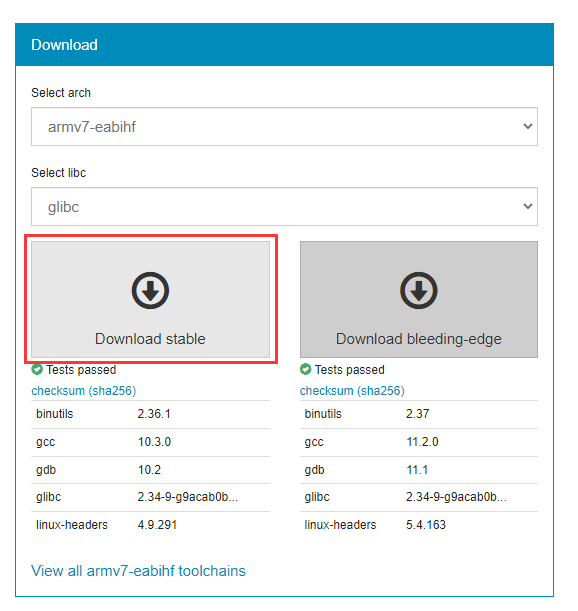This screenshot has width=578, height=611.
Task: Click green check icon under Download bleeding-edge
Action: tap(306, 369)
